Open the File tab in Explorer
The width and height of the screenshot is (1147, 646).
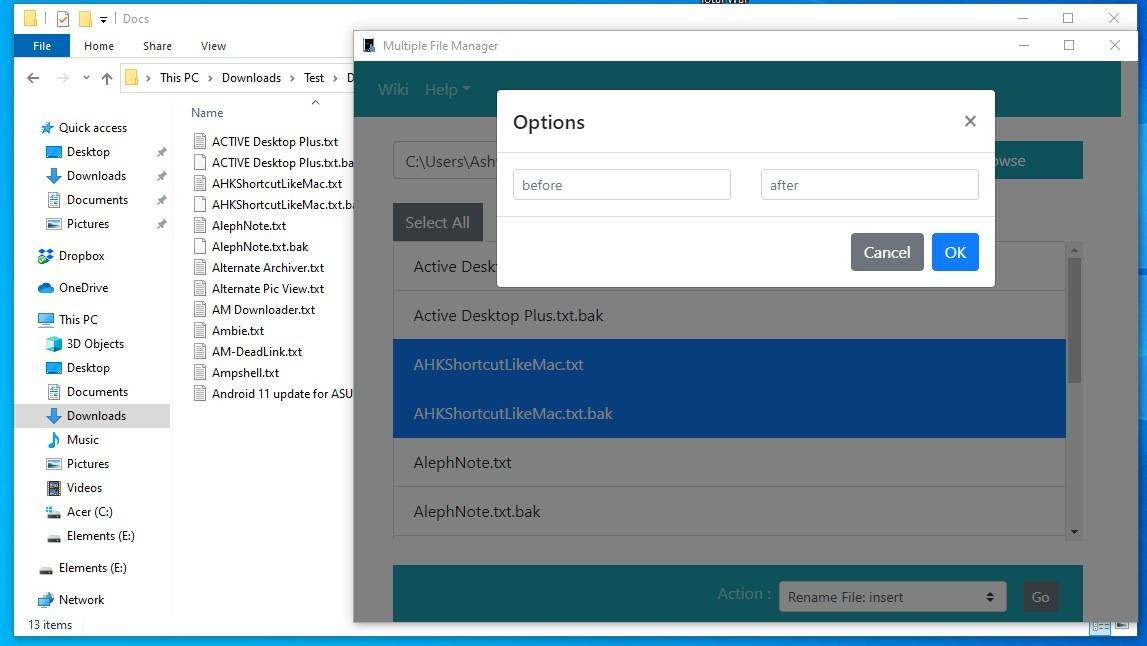(x=42, y=46)
